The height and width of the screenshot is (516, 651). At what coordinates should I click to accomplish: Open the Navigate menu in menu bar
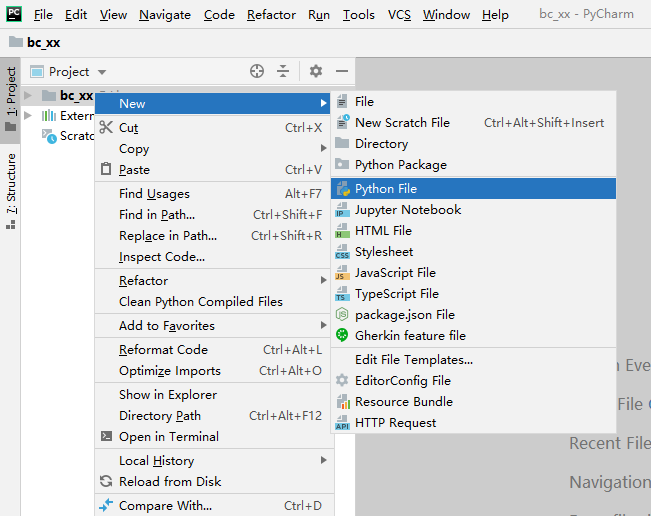165,15
